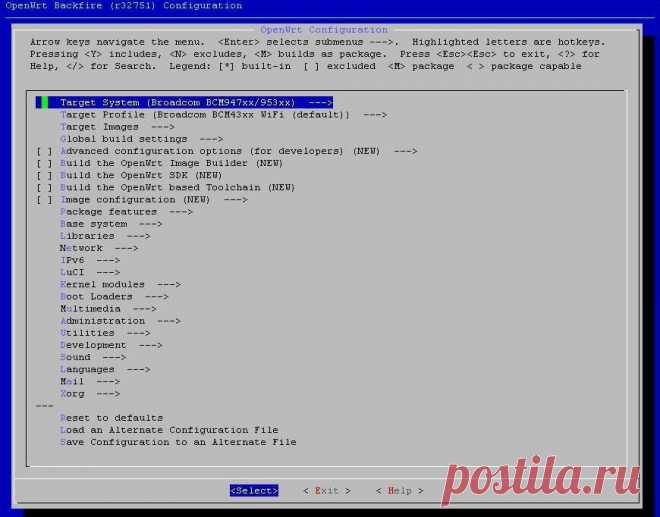Open the Xorg entry
The width and height of the screenshot is (660, 517).
coord(90,394)
